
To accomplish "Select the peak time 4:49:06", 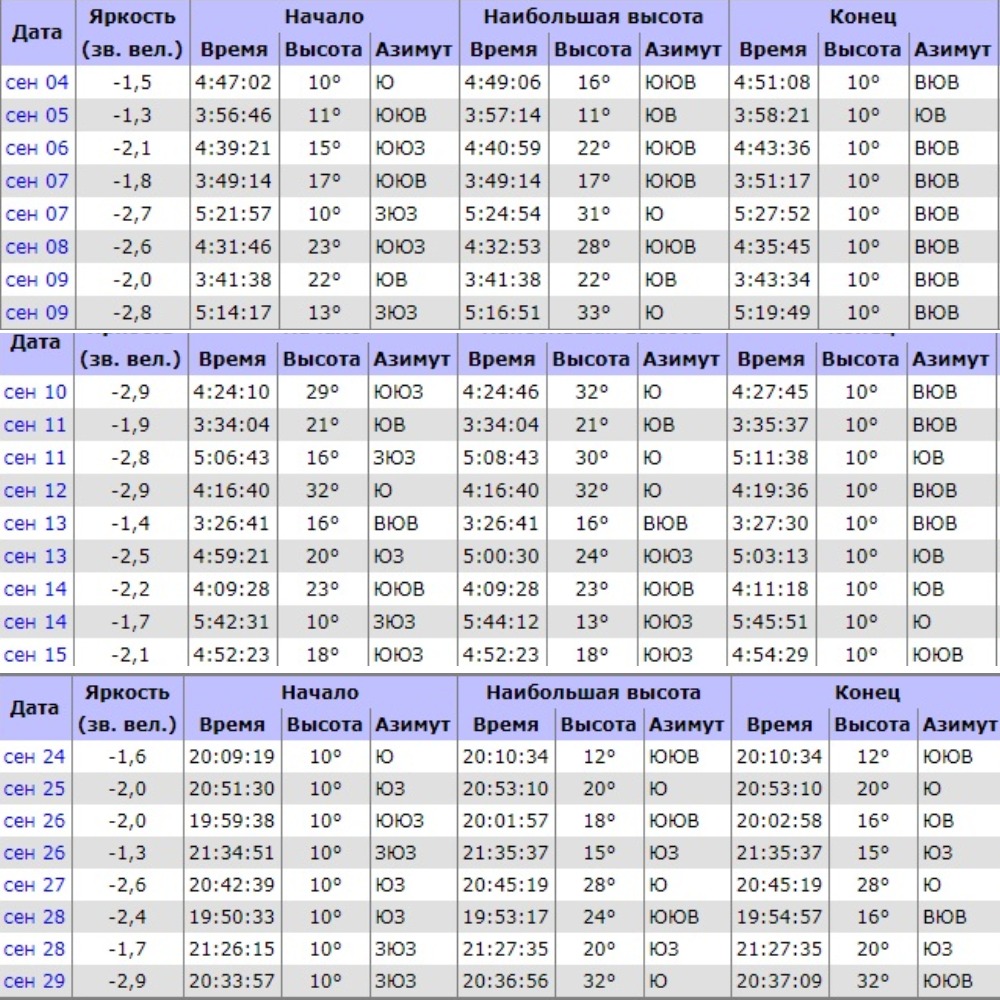I will click(503, 82).
